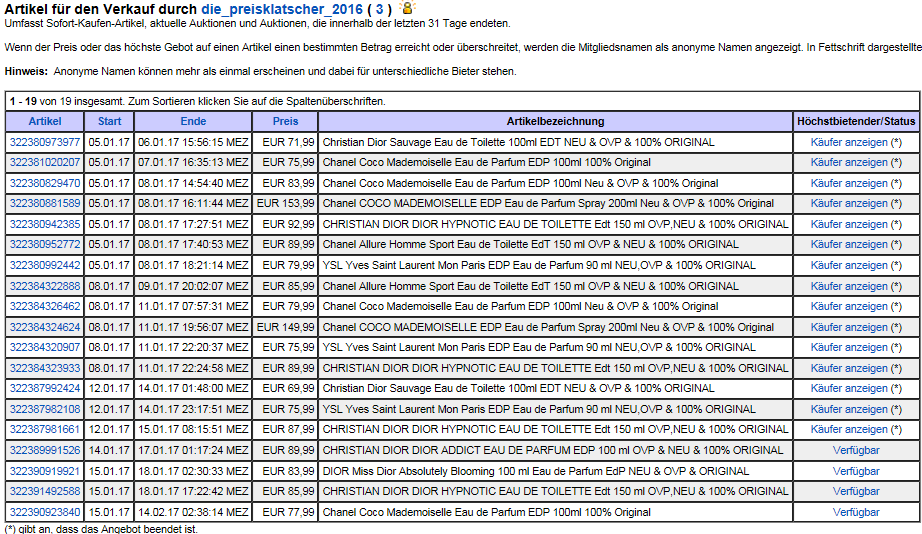922x534 pixels.
Task: Open item number 322390923840
Action: click(45, 512)
